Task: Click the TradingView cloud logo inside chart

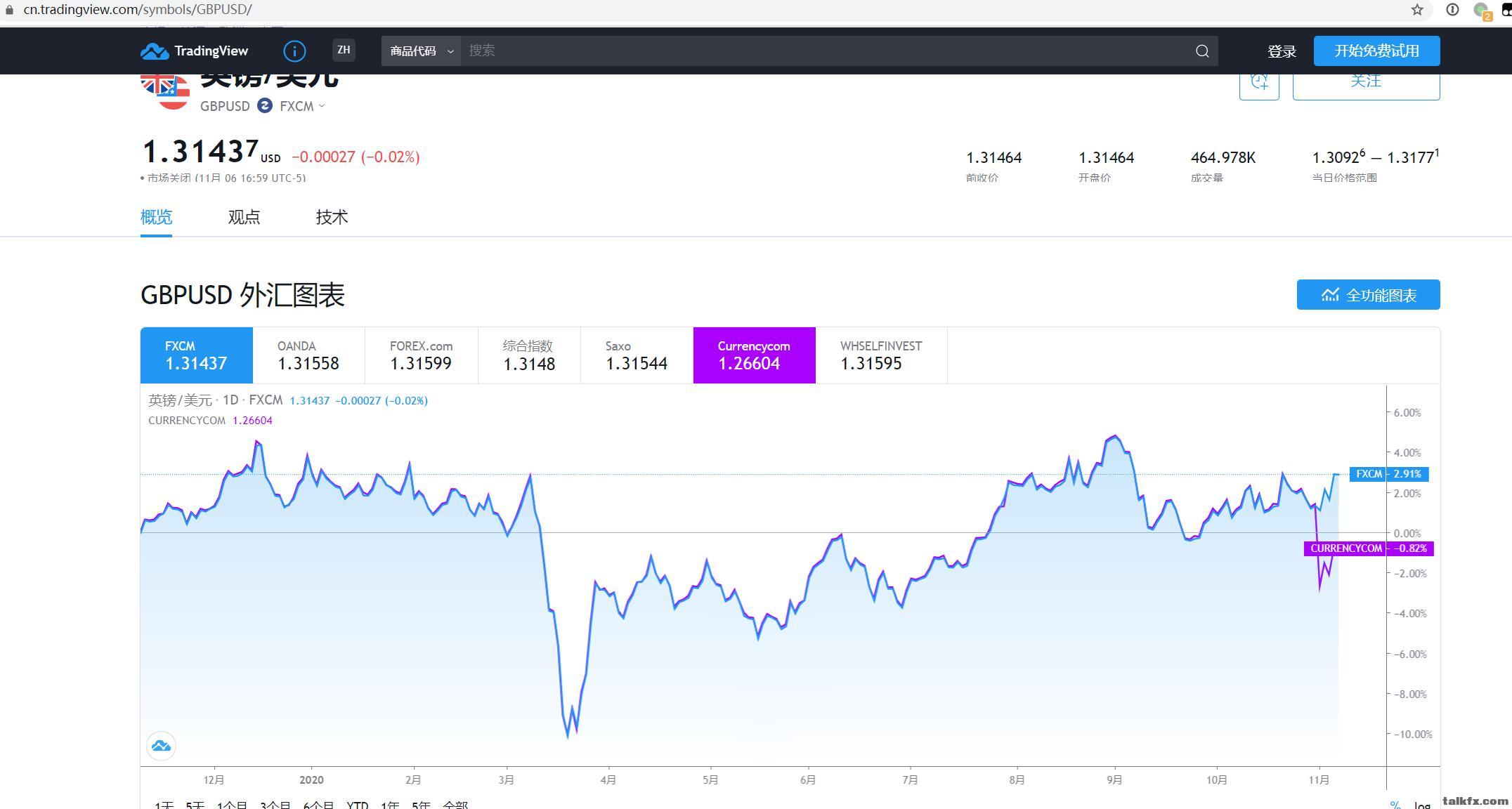Action: [x=161, y=746]
